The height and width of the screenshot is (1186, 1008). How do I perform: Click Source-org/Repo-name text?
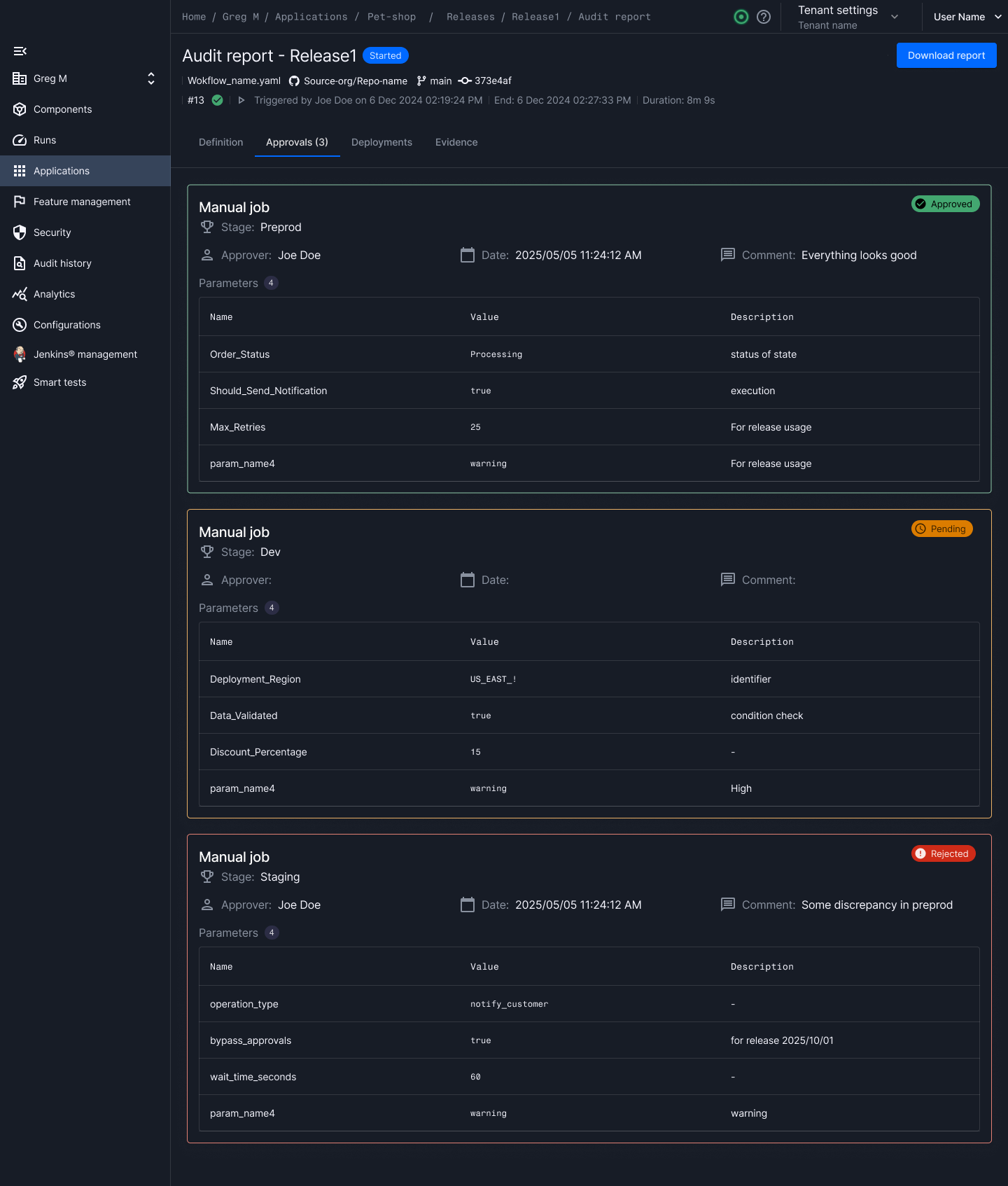tap(356, 81)
